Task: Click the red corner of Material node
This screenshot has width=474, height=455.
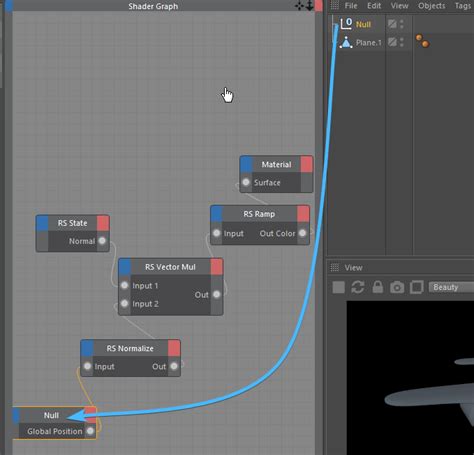Action: [x=306, y=164]
